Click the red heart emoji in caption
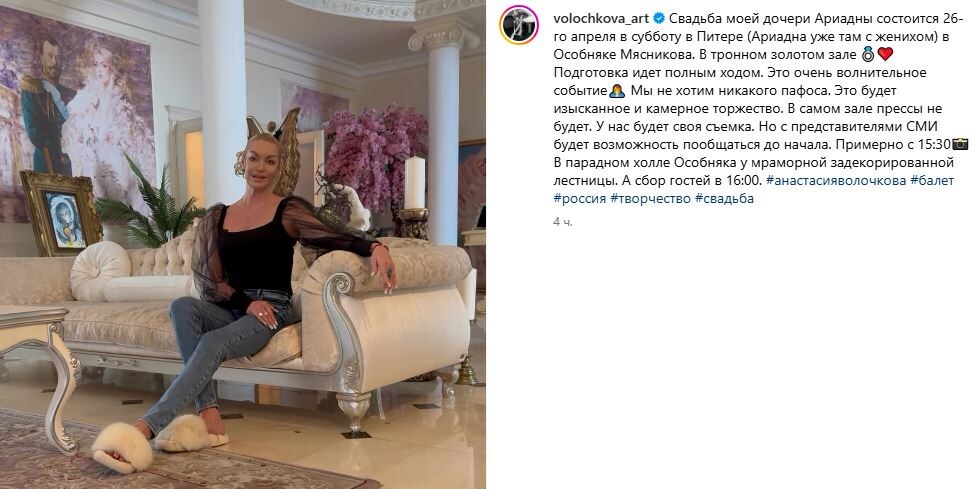This screenshot has width=975, height=489. point(885,55)
